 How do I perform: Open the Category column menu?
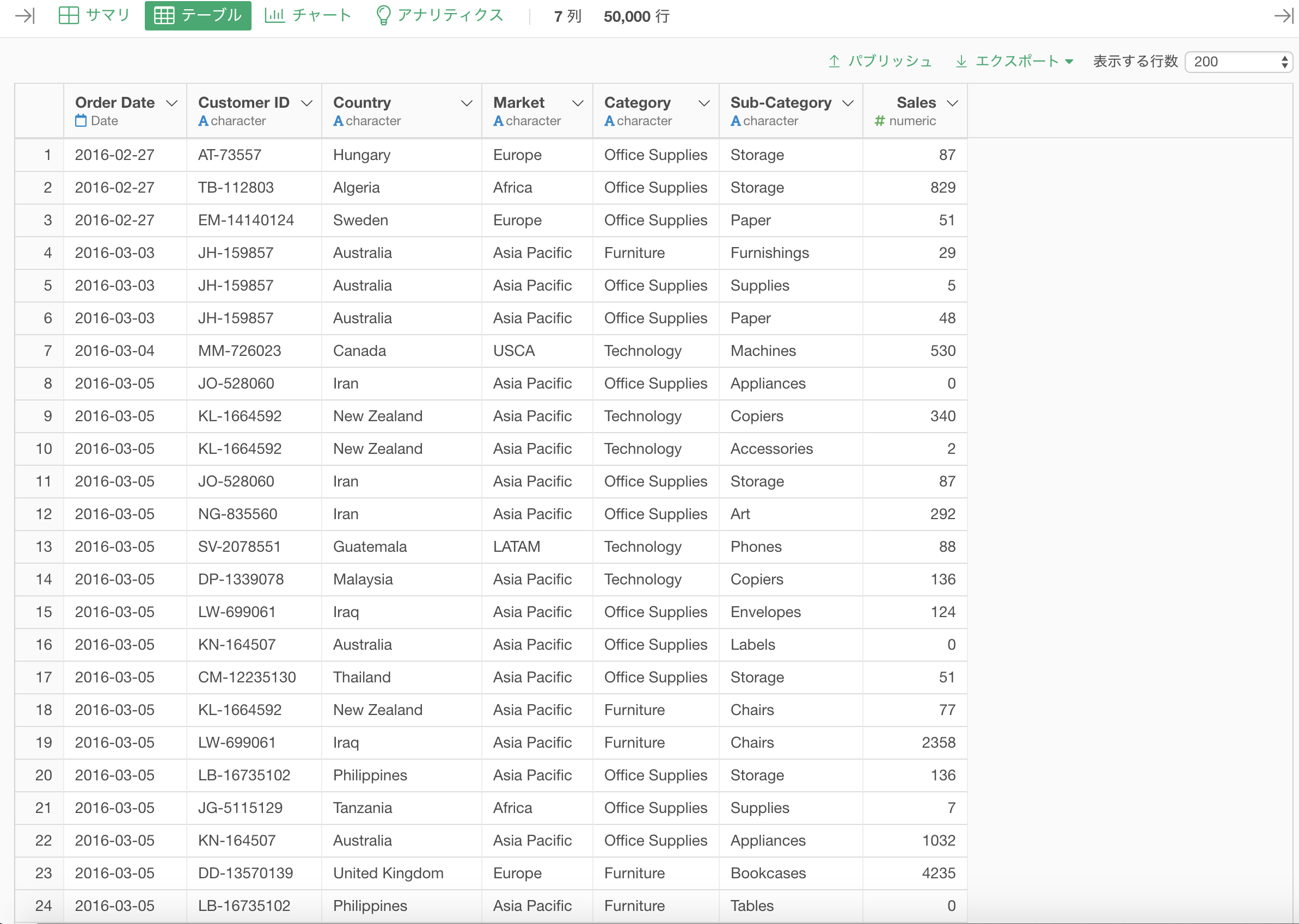(703, 103)
